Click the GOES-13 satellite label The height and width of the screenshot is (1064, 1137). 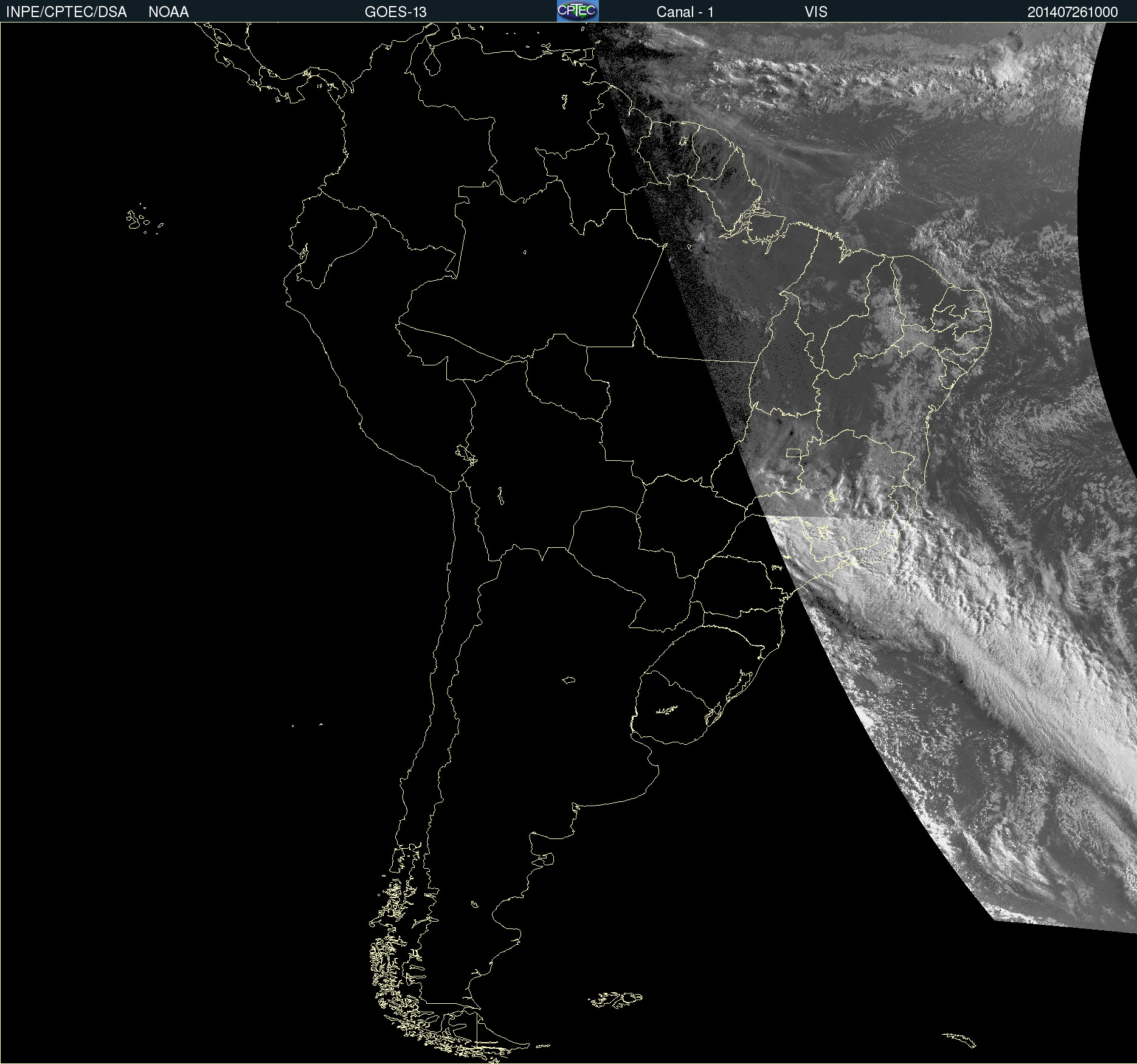[396, 12]
